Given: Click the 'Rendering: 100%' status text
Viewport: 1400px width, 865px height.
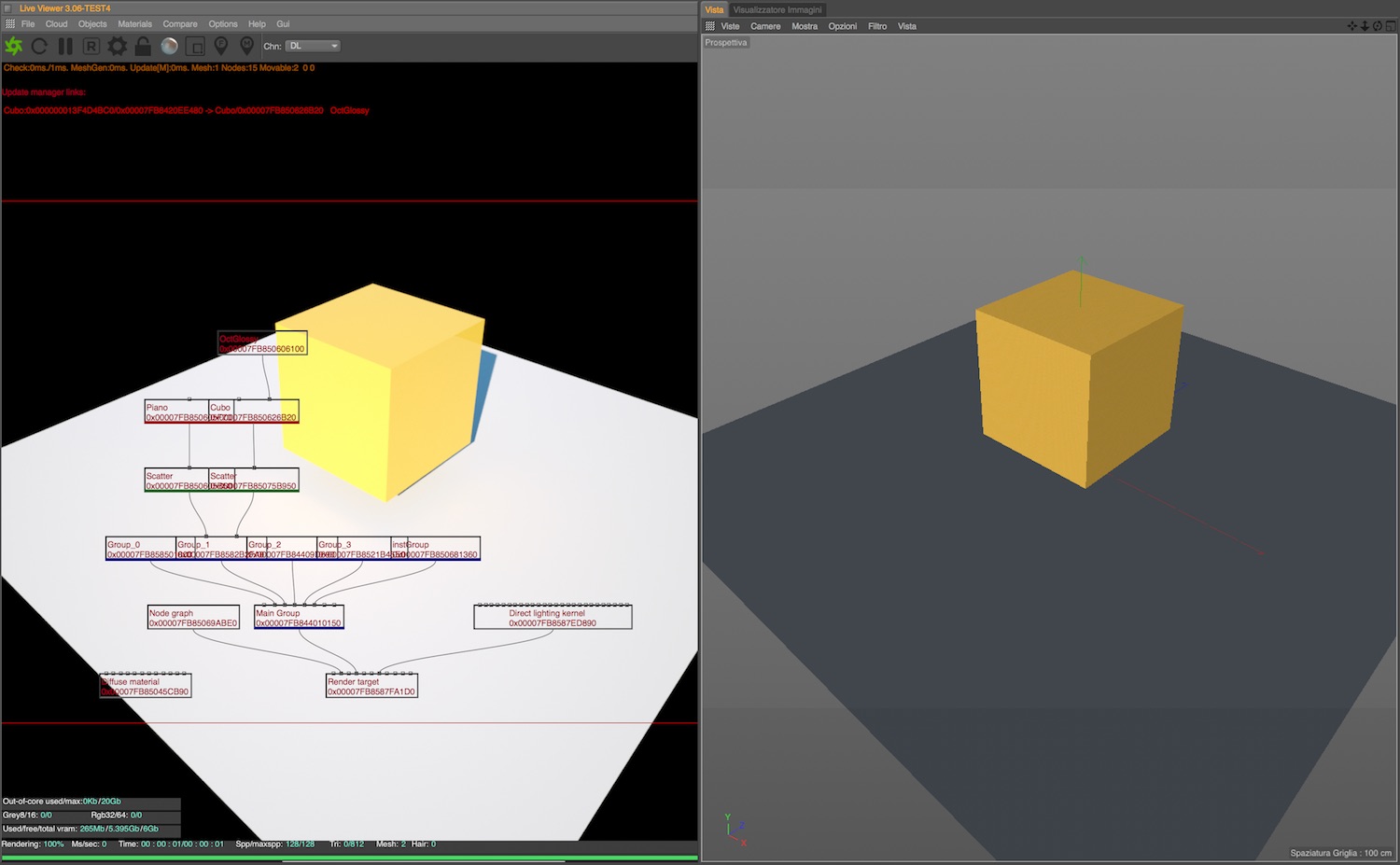Looking at the screenshot, I should [x=33, y=844].
